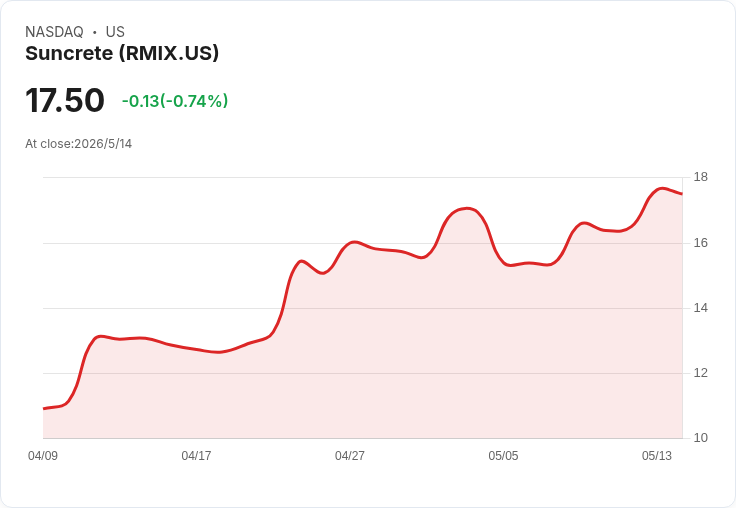This screenshot has height=508, width=736.
Task: Click the 05/13 date axis label
Action: click(x=657, y=456)
